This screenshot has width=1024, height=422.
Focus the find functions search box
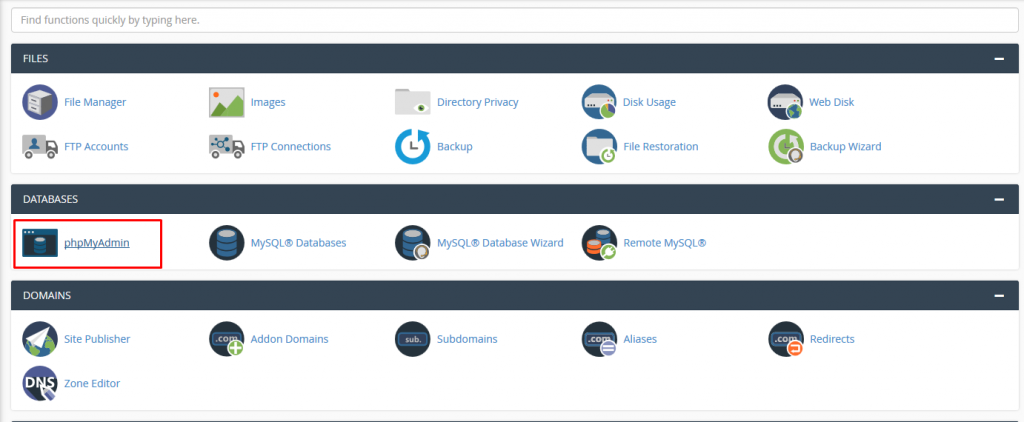tap(511, 21)
